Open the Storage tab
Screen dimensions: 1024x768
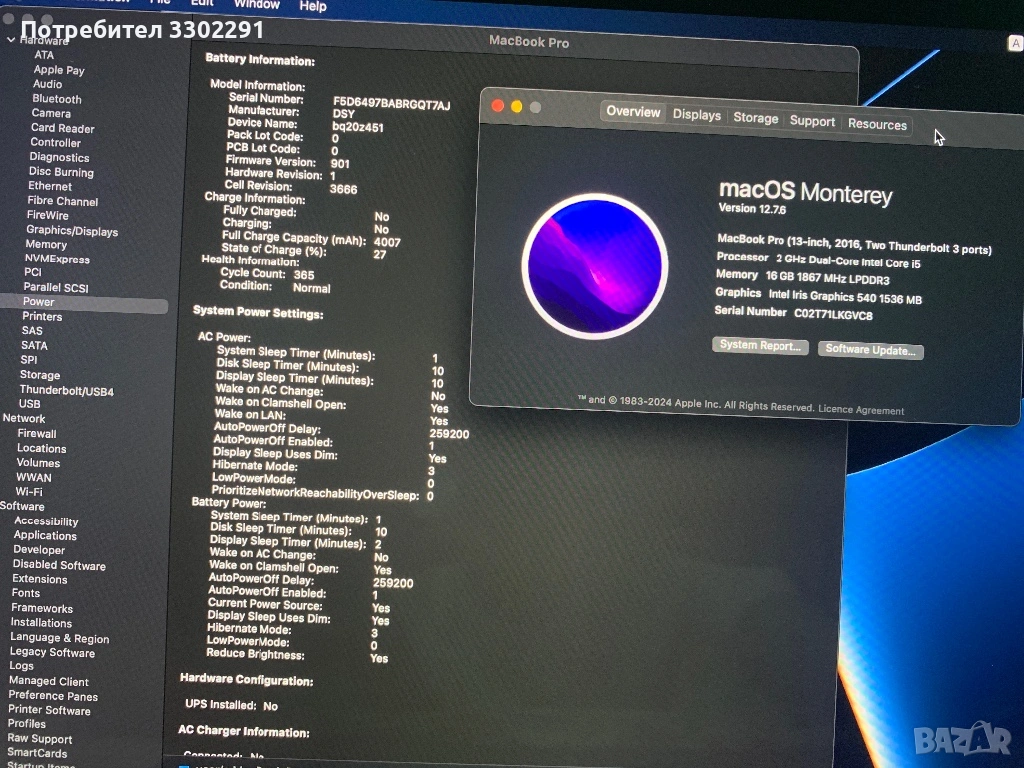click(755, 118)
